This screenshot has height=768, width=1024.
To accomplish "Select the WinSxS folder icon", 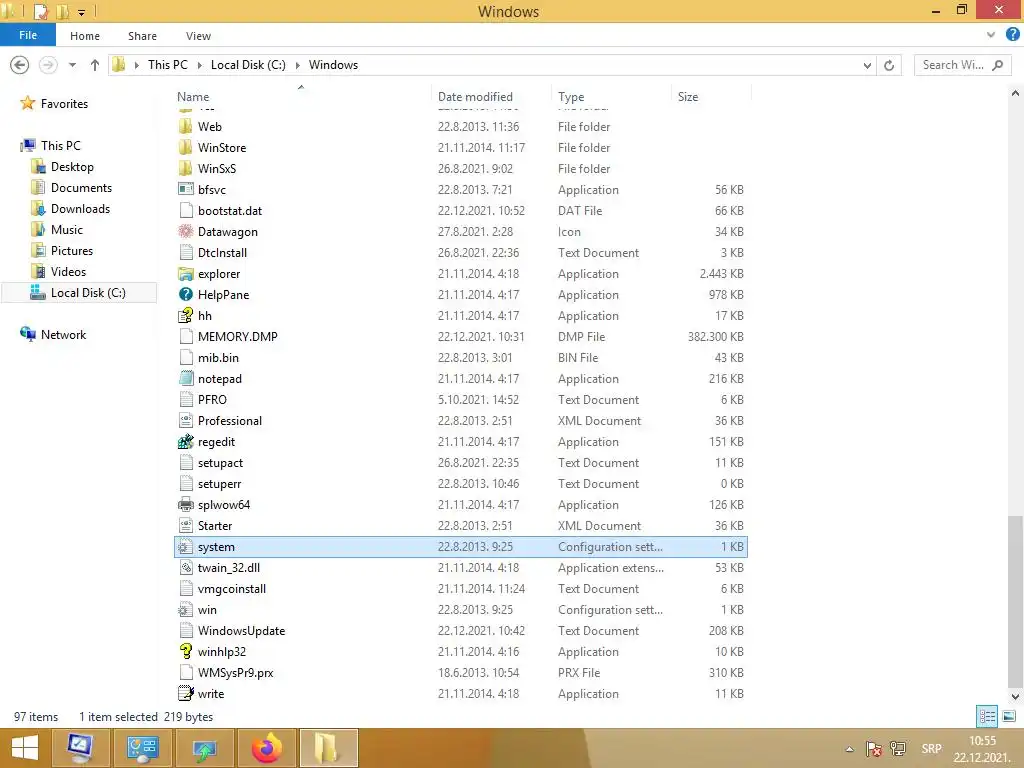I will point(186,168).
